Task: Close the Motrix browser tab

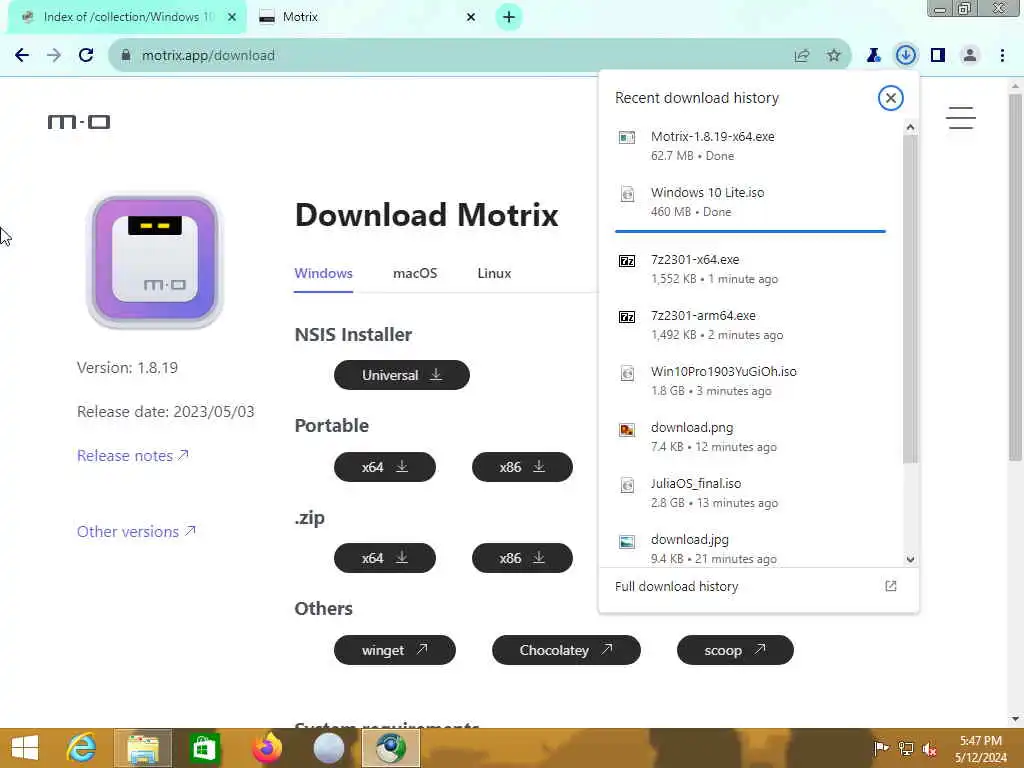Action: click(471, 17)
